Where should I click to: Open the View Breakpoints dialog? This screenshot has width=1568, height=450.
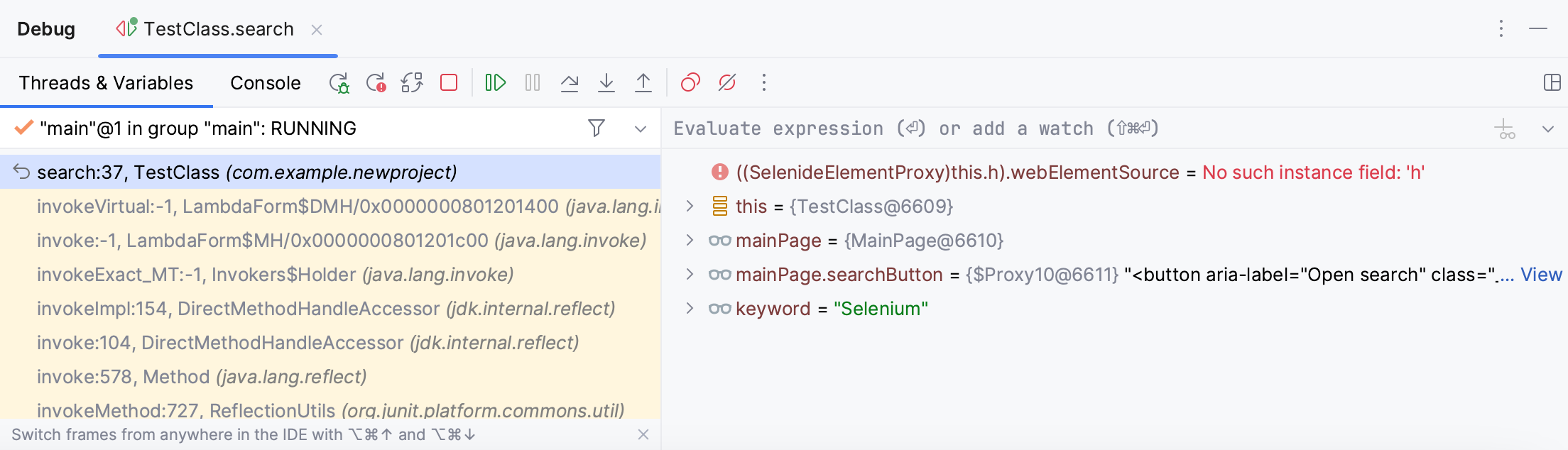[x=690, y=83]
